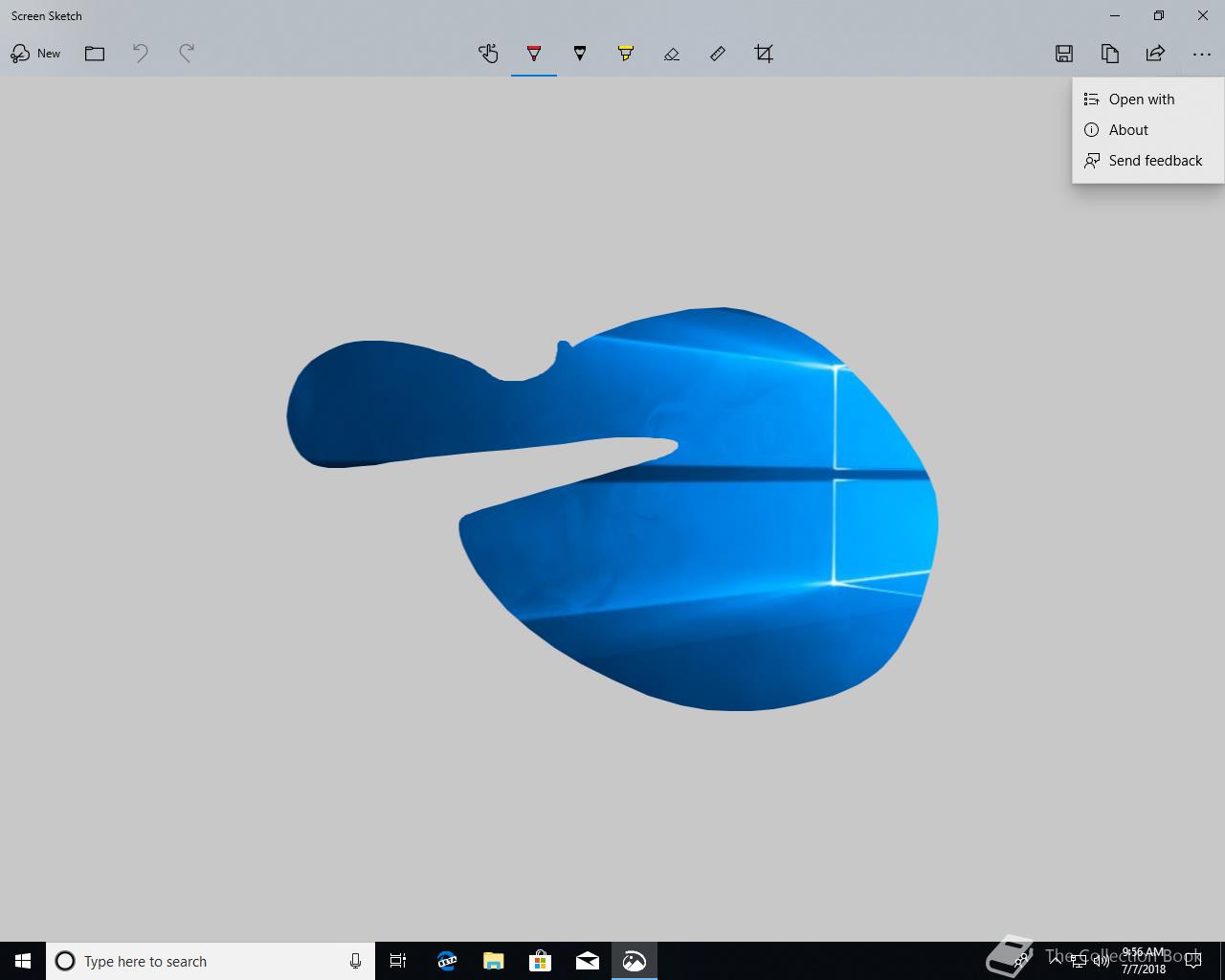Click the taskbar search microphone icon
Image resolution: width=1225 pixels, height=980 pixels.
click(x=355, y=961)
